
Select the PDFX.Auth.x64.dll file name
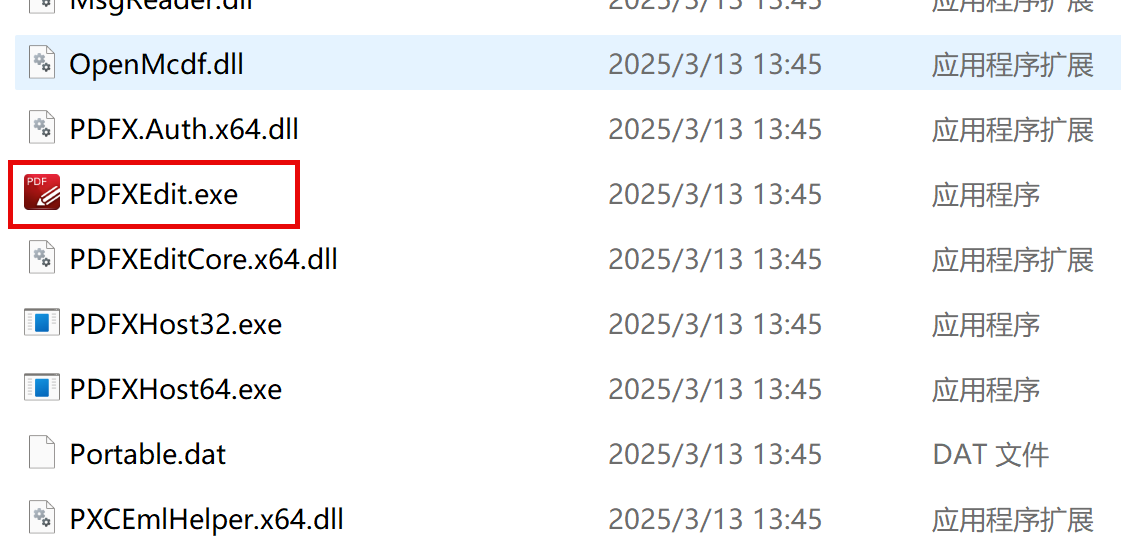click(x=184, y=129)
